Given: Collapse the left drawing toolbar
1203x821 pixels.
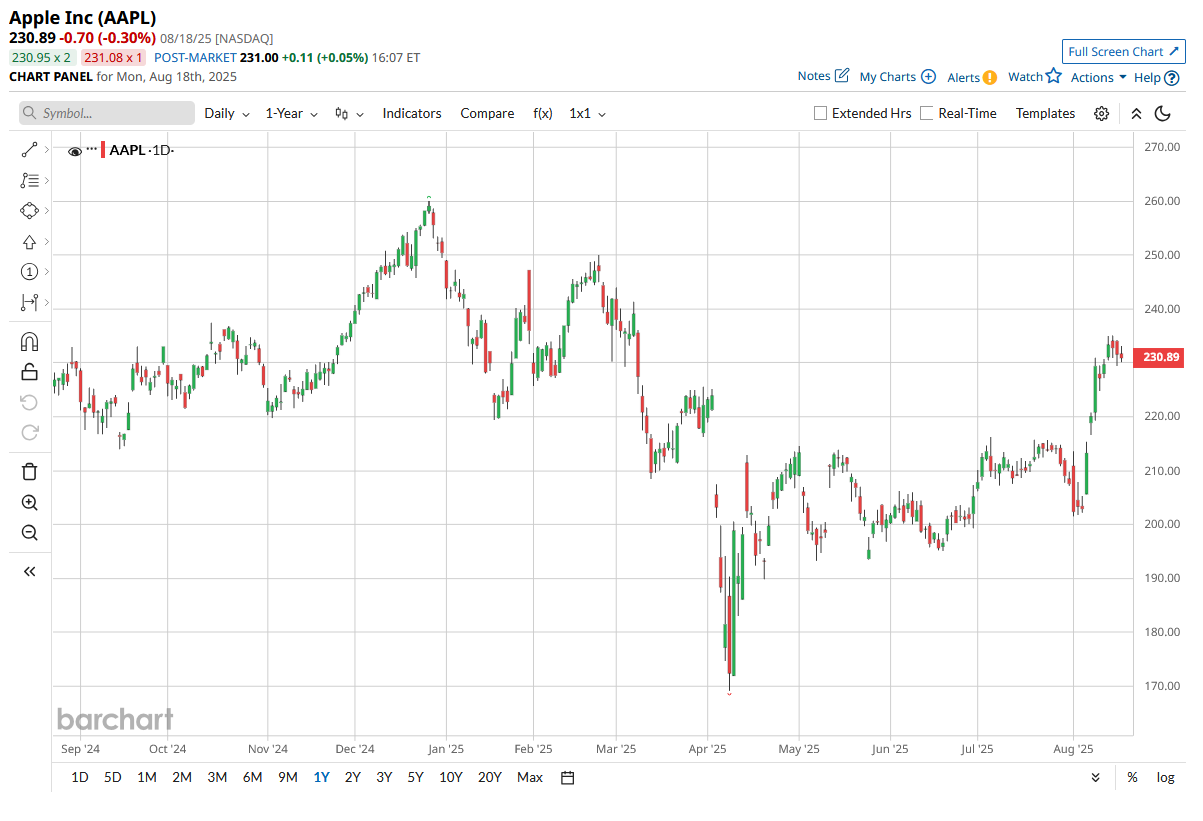Looking at the screenshot, I should [x=29, y=572].
